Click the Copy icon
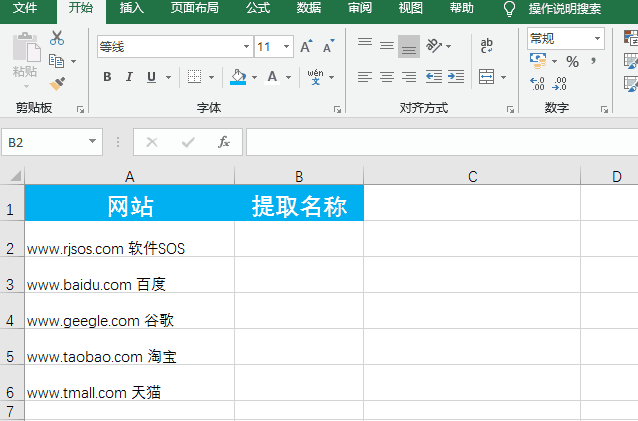Viewport: 638px width, 421px height. coord(56,61)
